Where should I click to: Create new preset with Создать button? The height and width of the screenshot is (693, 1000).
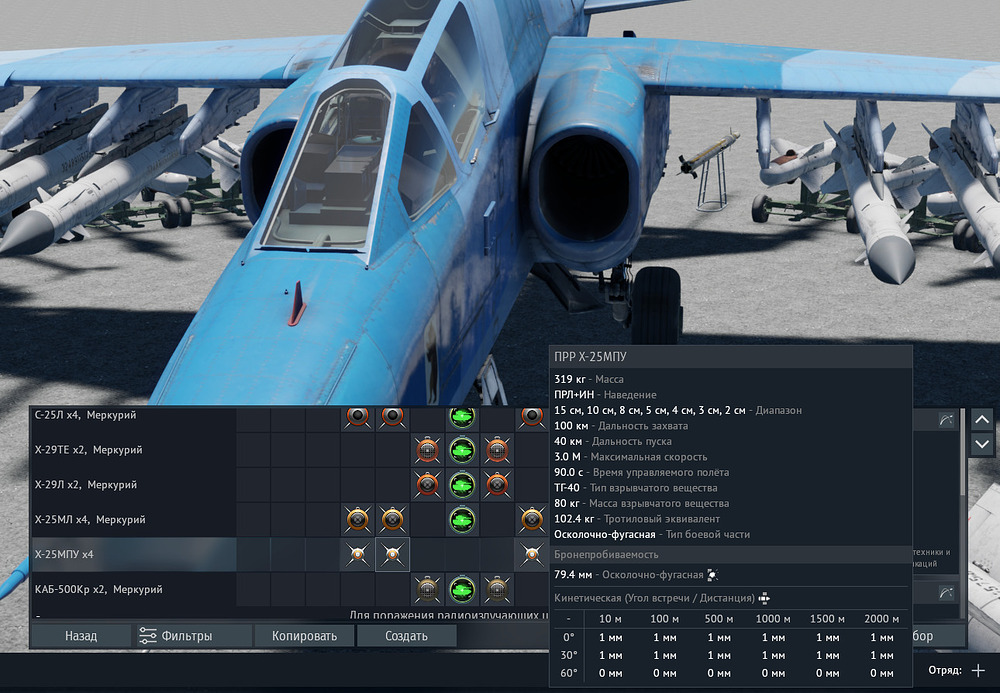[406, 636]
